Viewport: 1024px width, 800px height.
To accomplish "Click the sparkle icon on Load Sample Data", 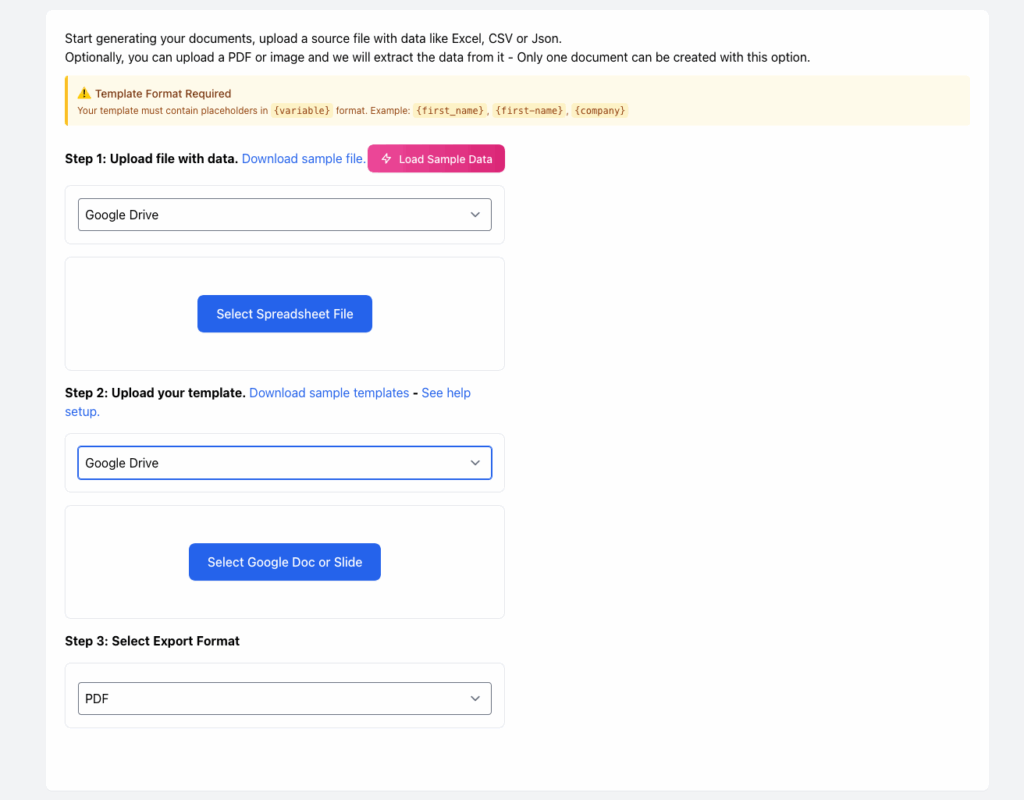I will (386, 159).
